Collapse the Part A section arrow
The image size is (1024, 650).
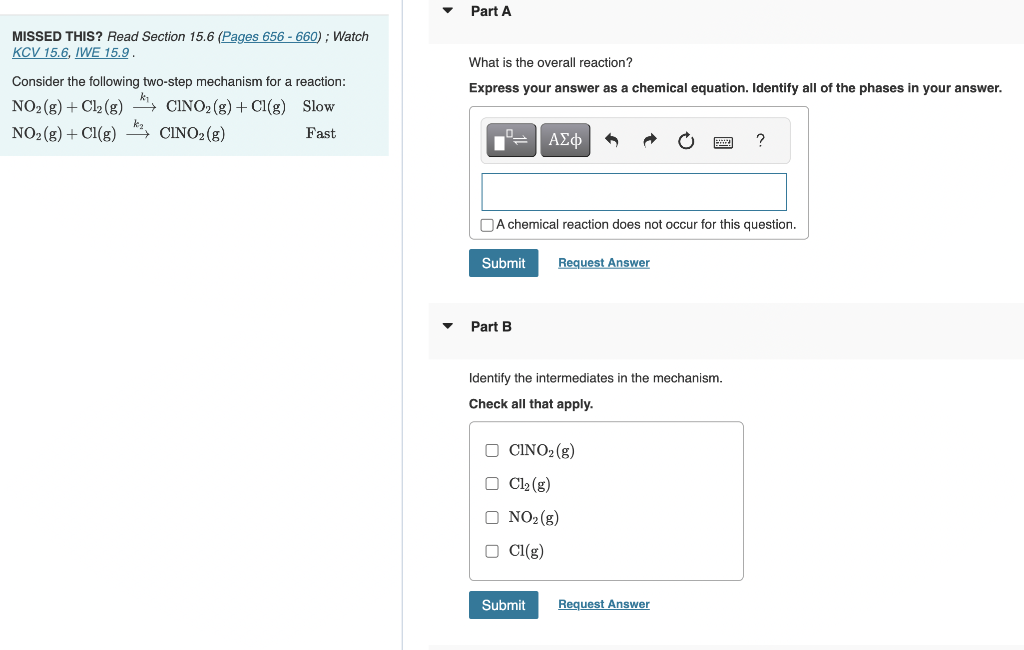tap(448, 10)
